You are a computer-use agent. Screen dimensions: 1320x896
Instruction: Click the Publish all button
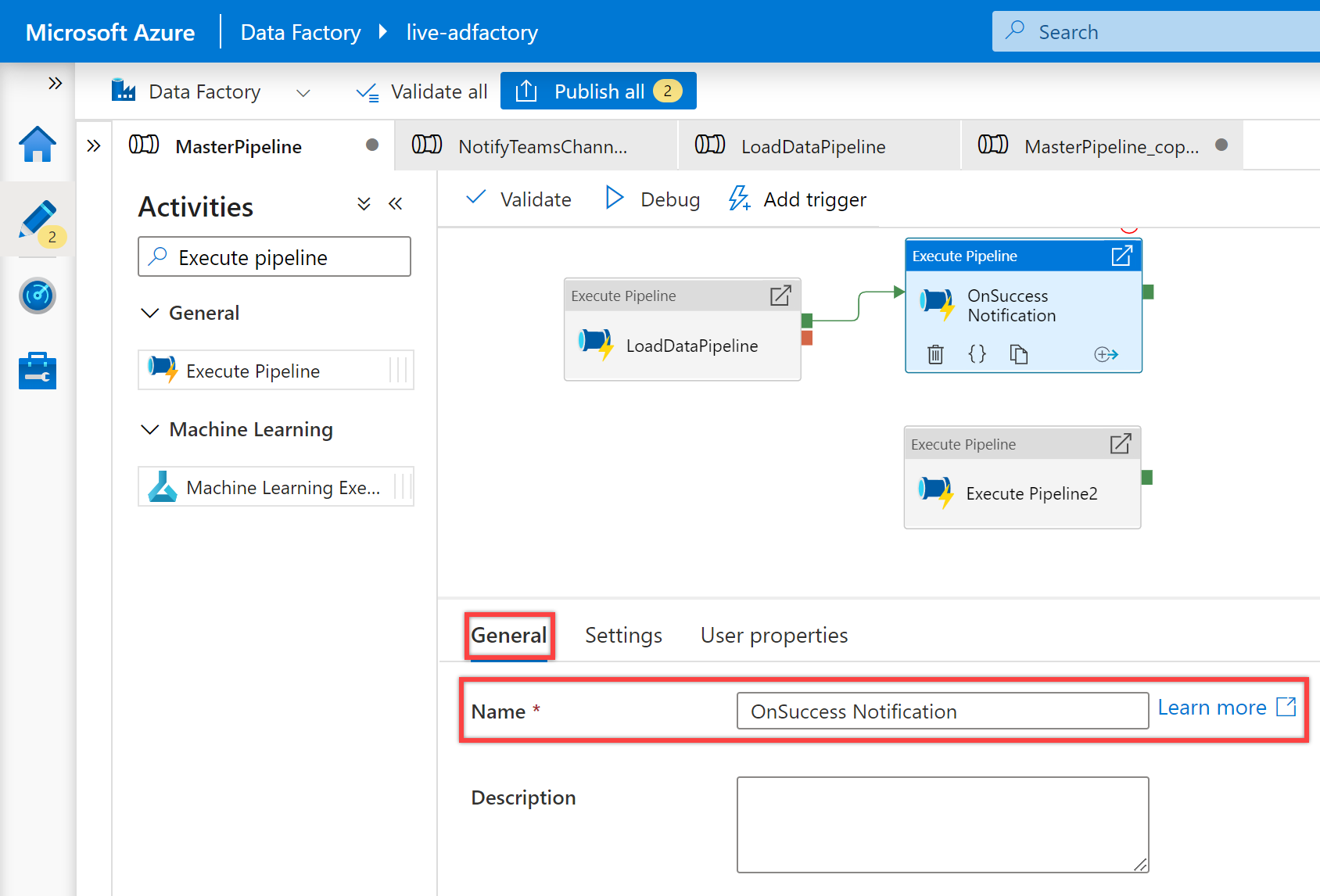coord(598,91)
